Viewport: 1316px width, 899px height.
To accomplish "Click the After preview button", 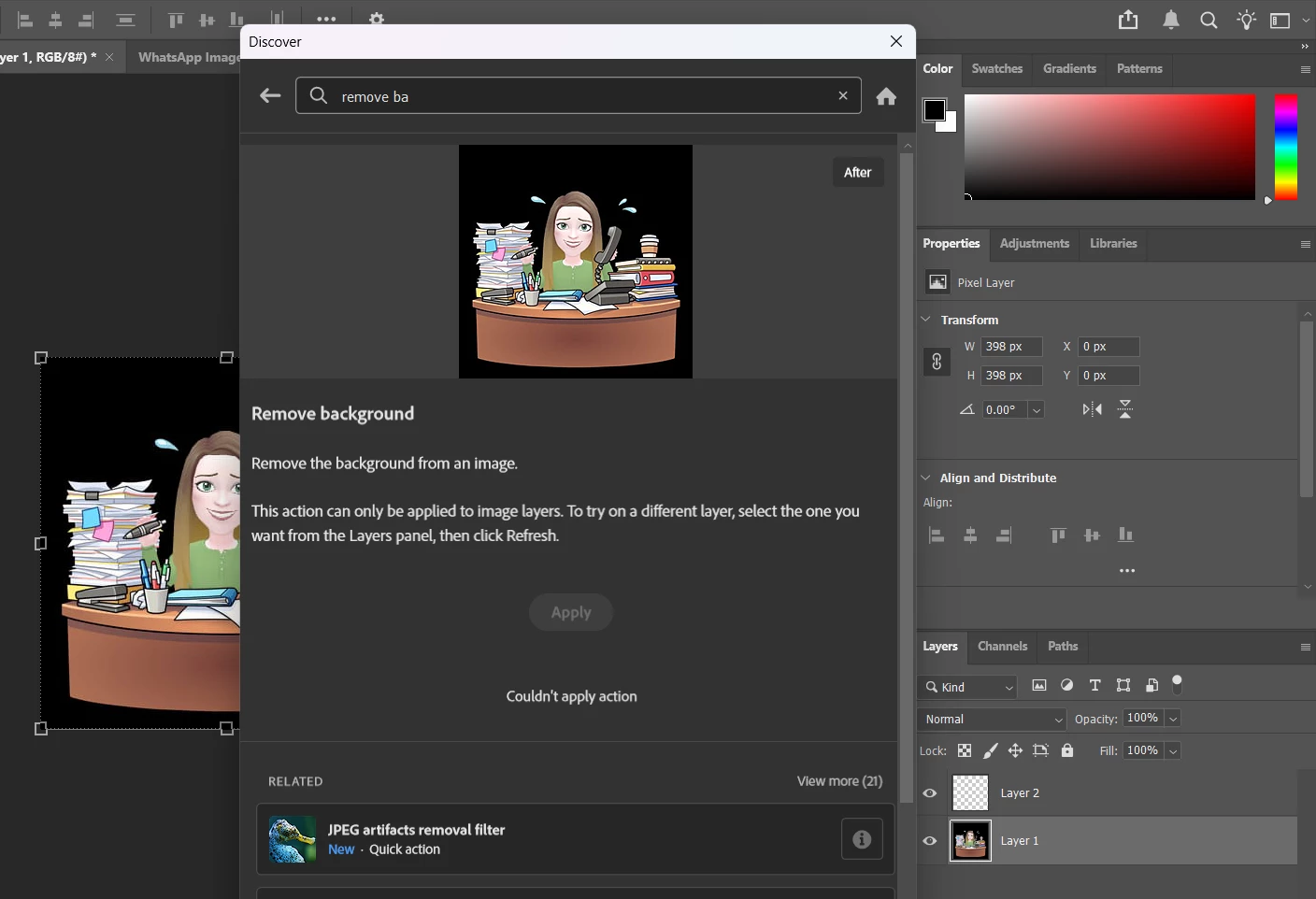I will coord(857,172).
